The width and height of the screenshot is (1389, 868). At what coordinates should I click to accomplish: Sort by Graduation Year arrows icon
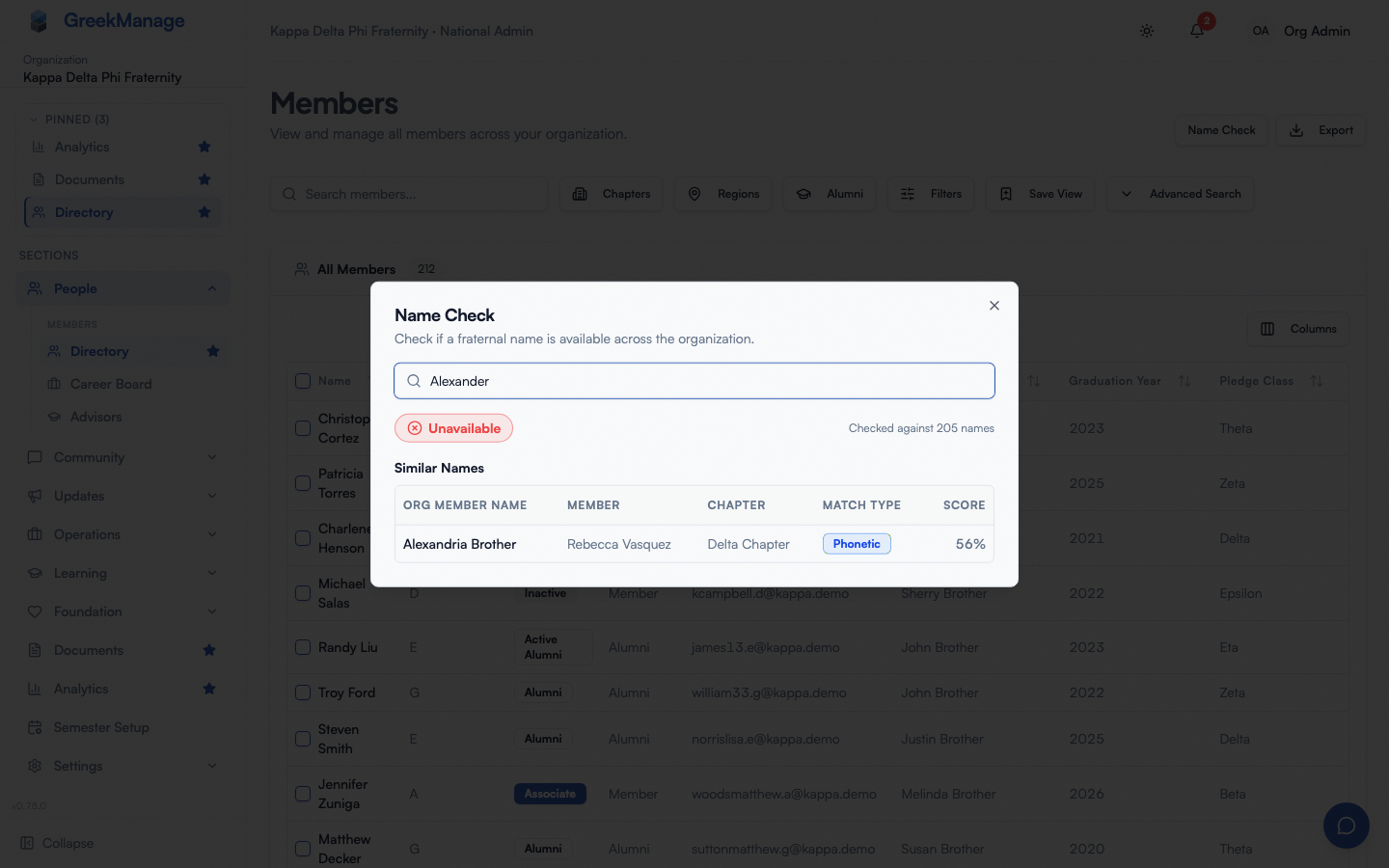click(1185, 381)
